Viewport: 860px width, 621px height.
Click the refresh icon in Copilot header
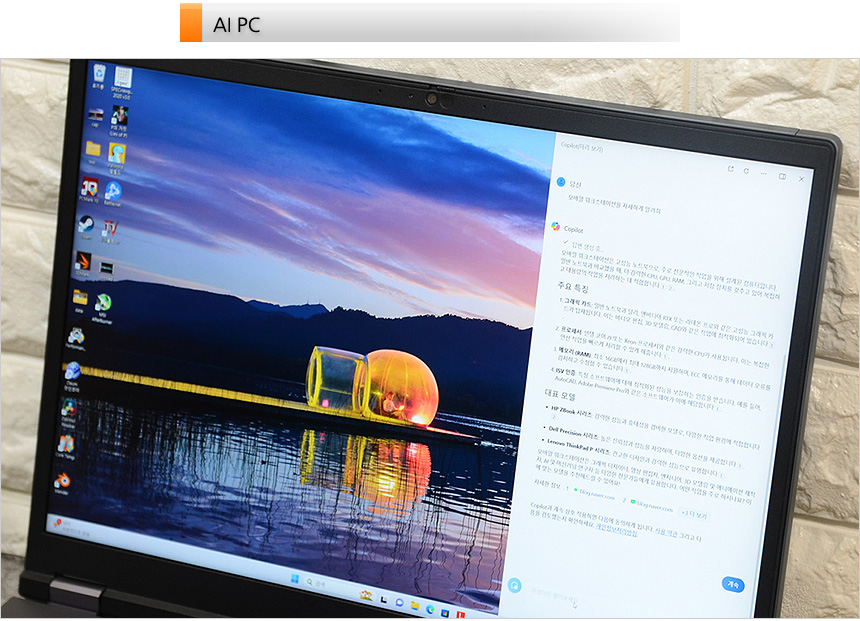pos(746,171)
